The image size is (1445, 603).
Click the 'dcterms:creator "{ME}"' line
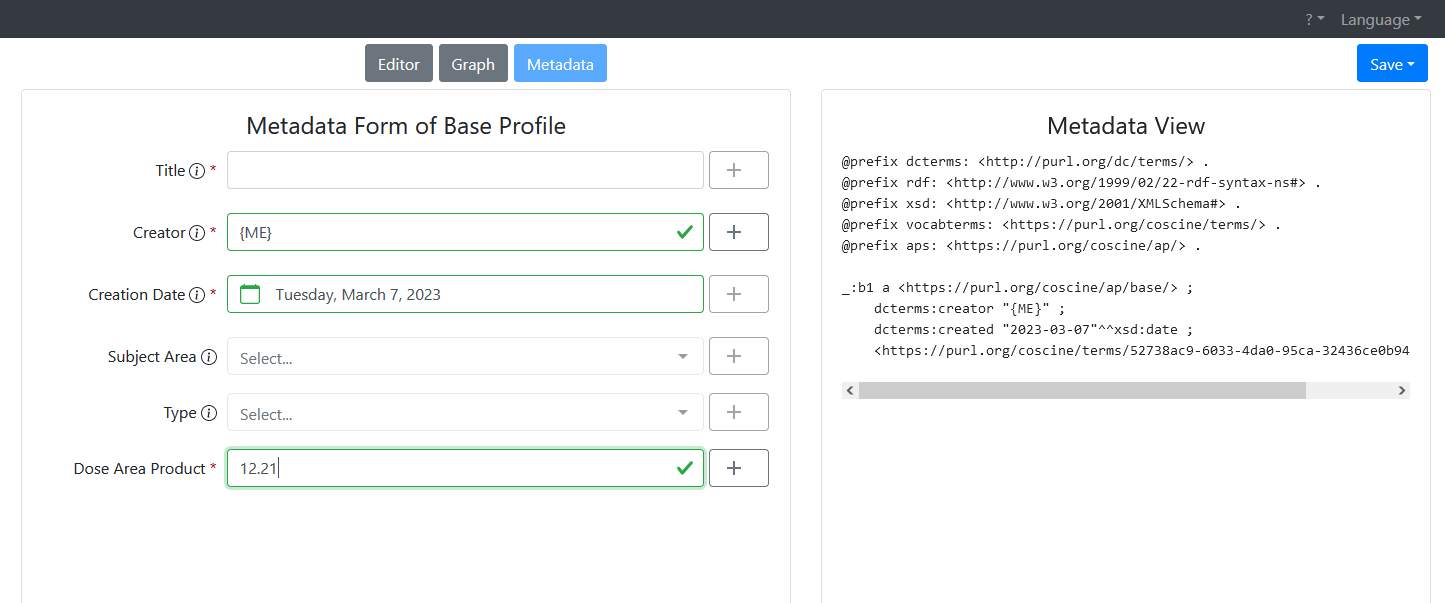click(969, 308)
